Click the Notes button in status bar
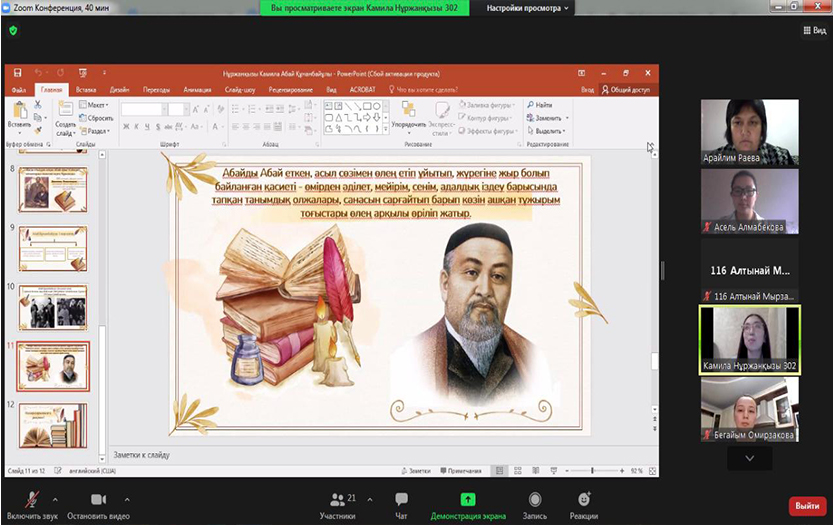 coord(419,470)
